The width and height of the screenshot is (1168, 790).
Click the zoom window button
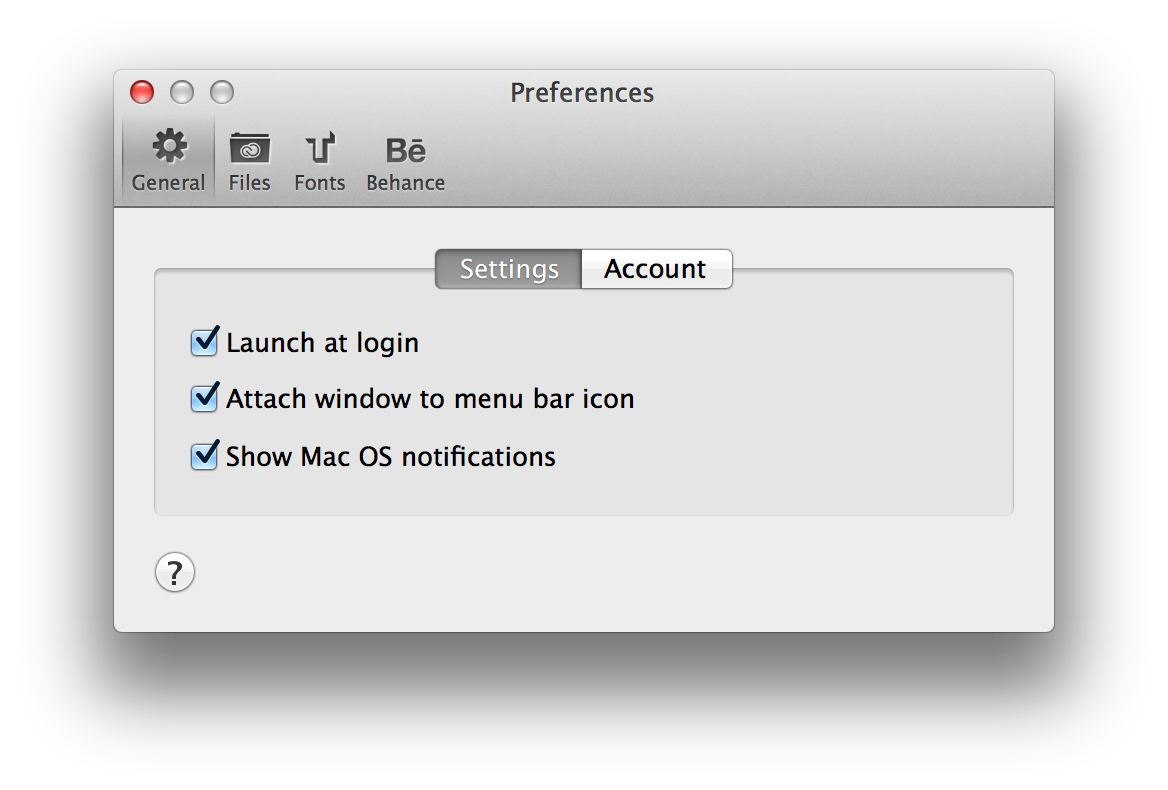(x=222, y=92)
